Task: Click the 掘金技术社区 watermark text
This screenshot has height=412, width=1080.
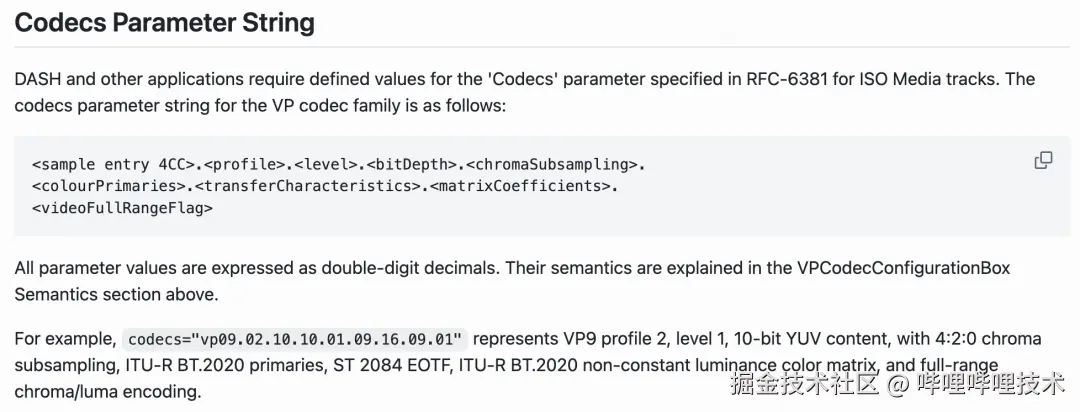Action: [804, 384]
